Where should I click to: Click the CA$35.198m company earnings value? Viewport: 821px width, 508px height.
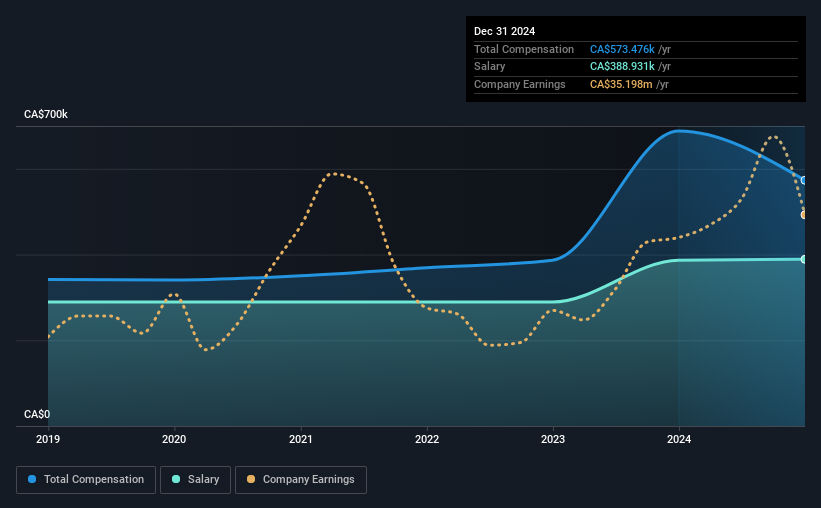[621, 84]
